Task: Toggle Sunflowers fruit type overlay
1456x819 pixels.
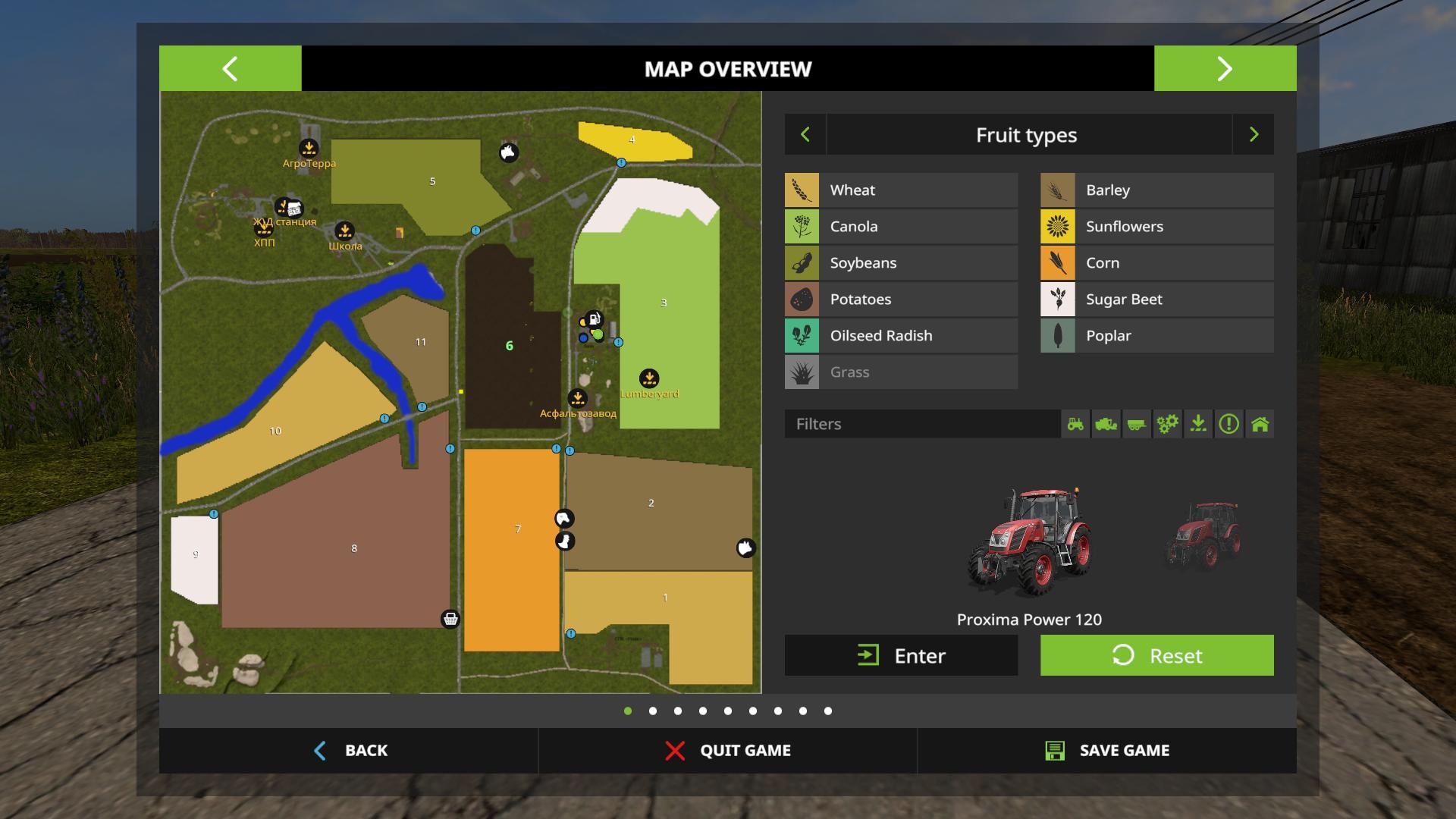Action: 1156,227
